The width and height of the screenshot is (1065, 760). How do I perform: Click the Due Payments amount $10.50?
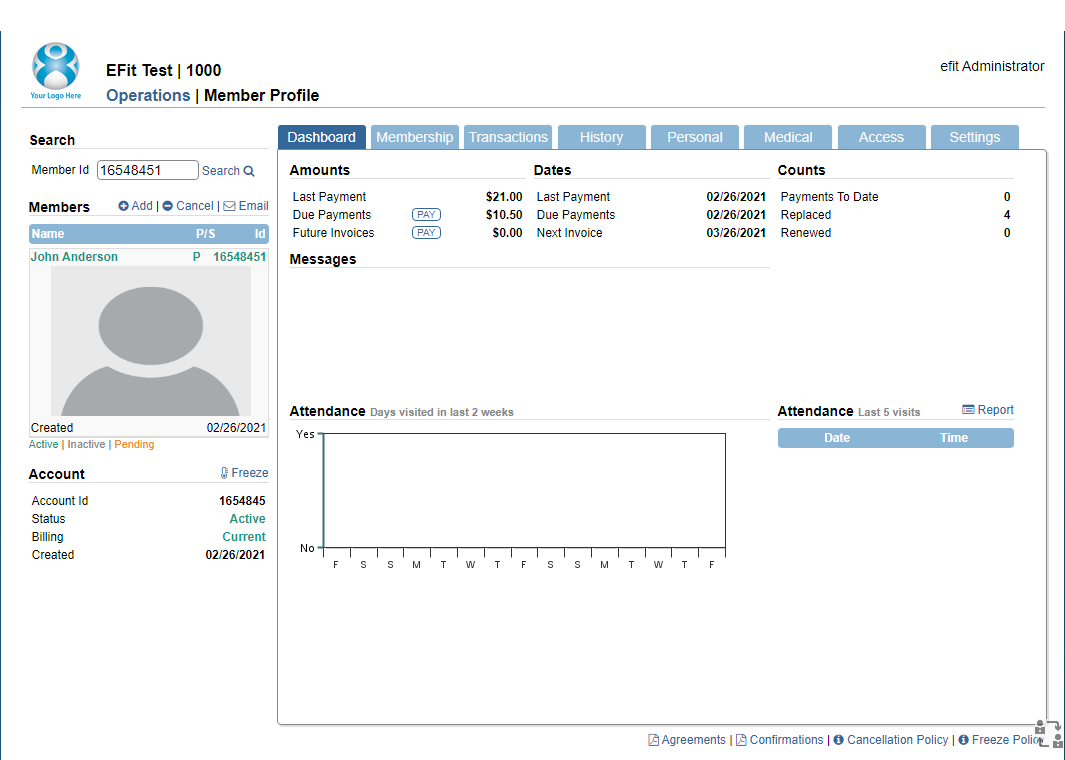pyautogui.click(x=504, y=215)
